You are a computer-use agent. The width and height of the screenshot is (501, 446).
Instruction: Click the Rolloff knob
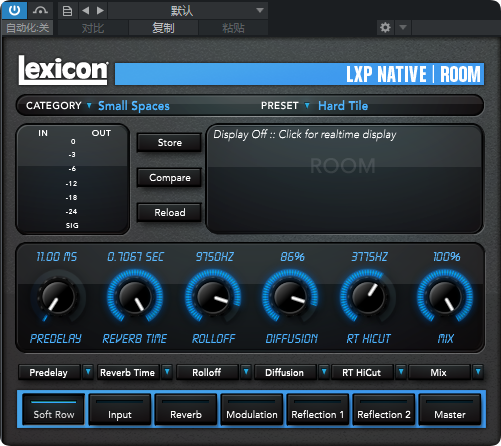click(x=213, y=297)
